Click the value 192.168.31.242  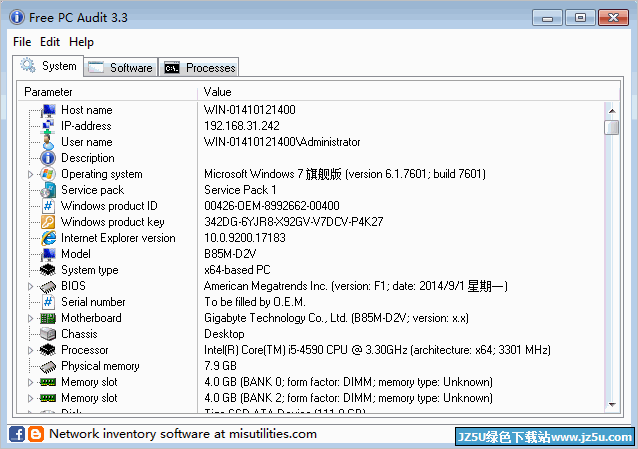pyautogui.click(x=242, y=126)
